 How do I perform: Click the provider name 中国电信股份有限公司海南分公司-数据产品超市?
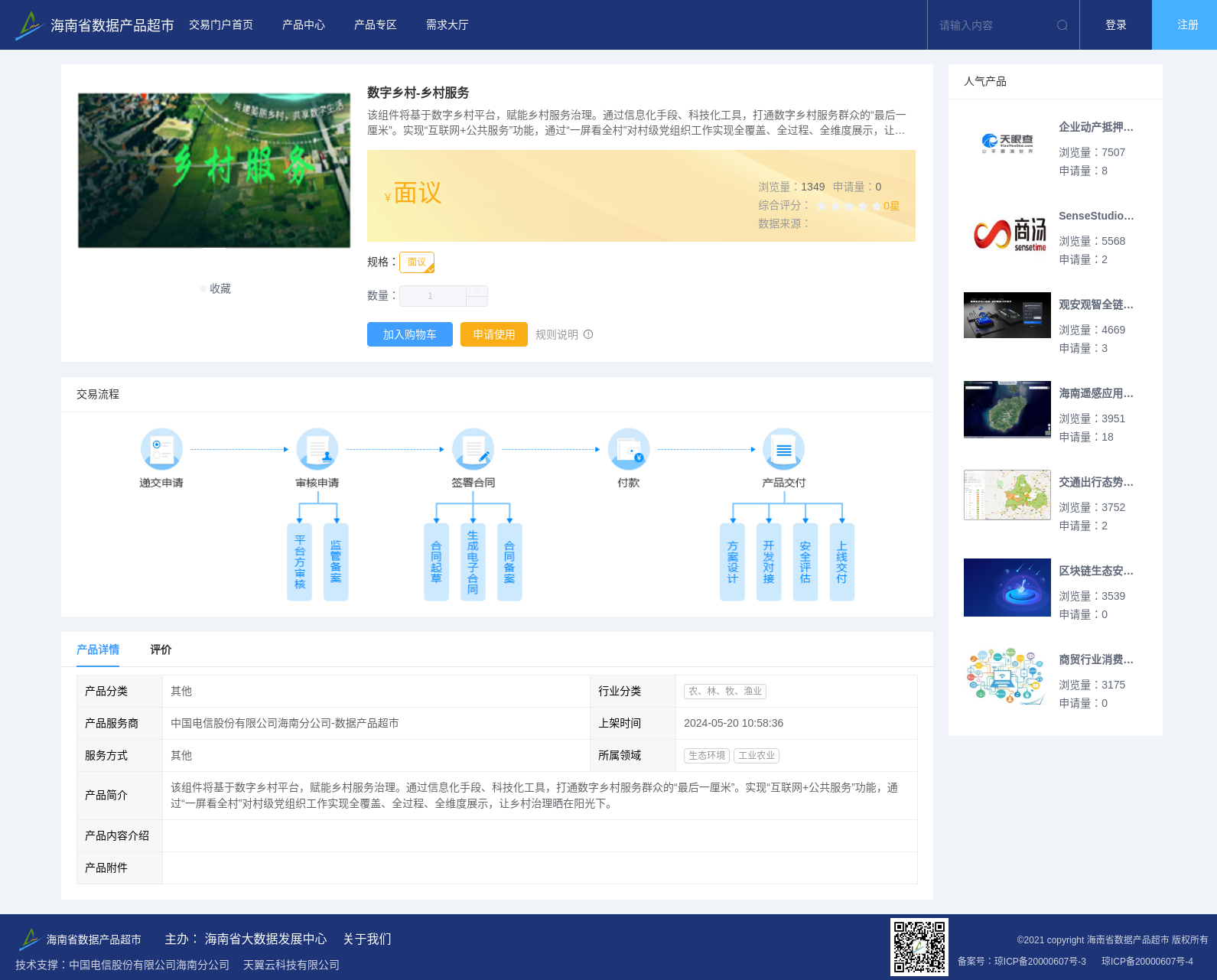point(285,723)
